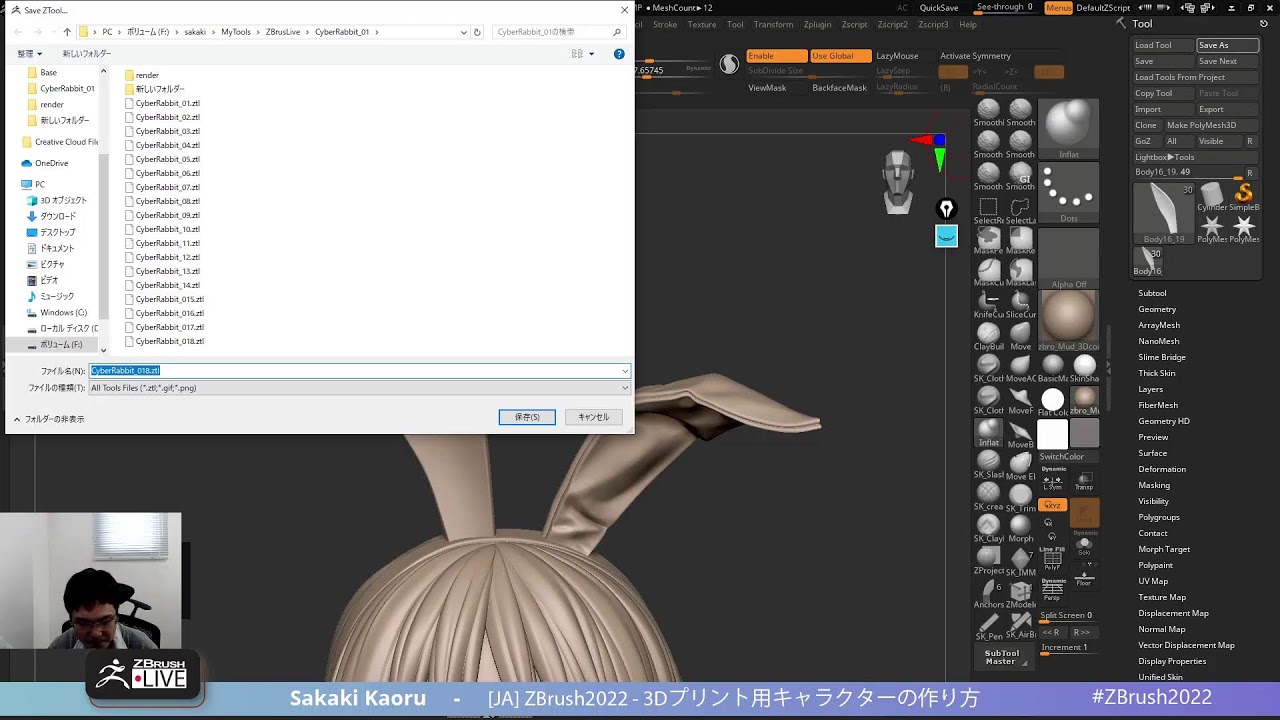Viewport: 1280px width, 720px height.
Task: Select the ClayBuildup brush icon
Action: click(x=988, y=333)
